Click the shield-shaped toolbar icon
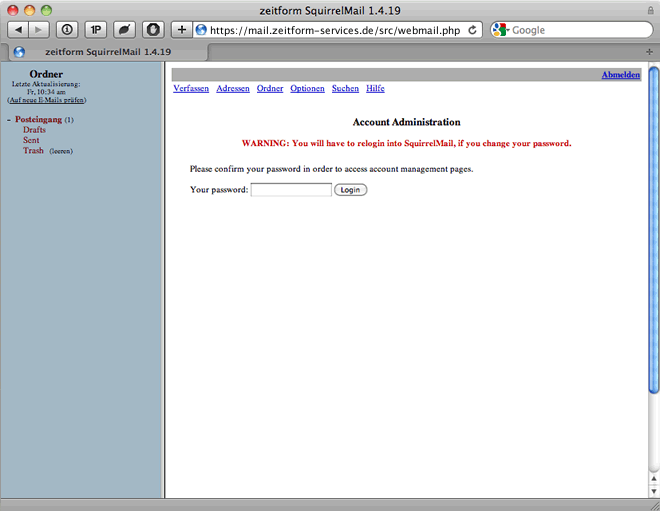660x511 pixels. pos(153,30)
